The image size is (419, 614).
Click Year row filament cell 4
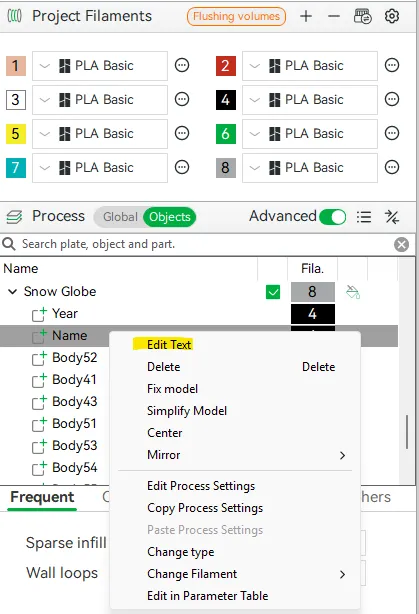tap(312, 314)
